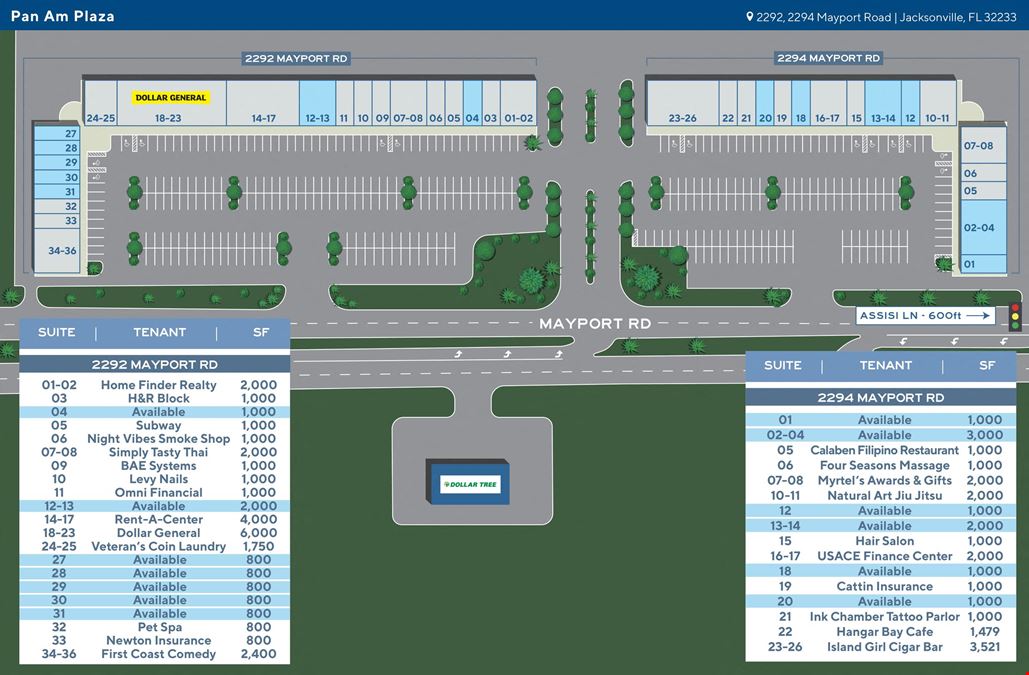Click the Levy Nails tenant row
Screen dimensions: 1029x675
click(155, 479)
